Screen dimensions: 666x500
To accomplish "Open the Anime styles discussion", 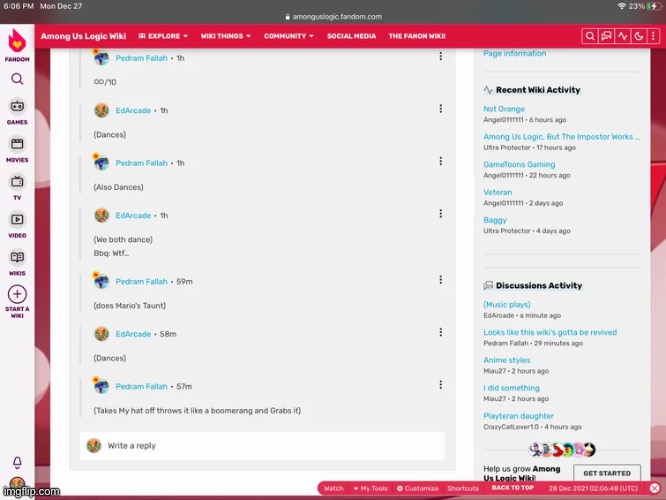I will click(x=507, y=360).
